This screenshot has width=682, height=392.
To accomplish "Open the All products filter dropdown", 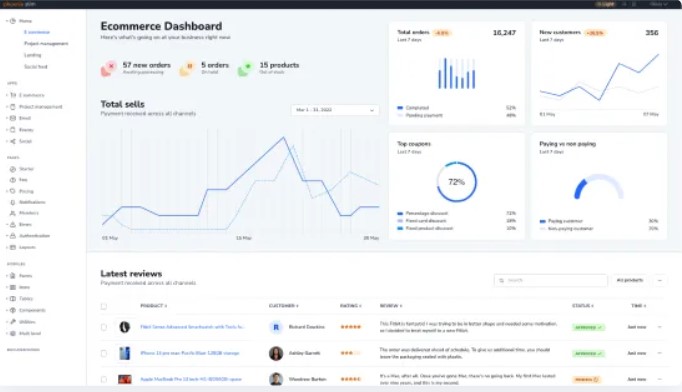I will (x=630, y=280).
